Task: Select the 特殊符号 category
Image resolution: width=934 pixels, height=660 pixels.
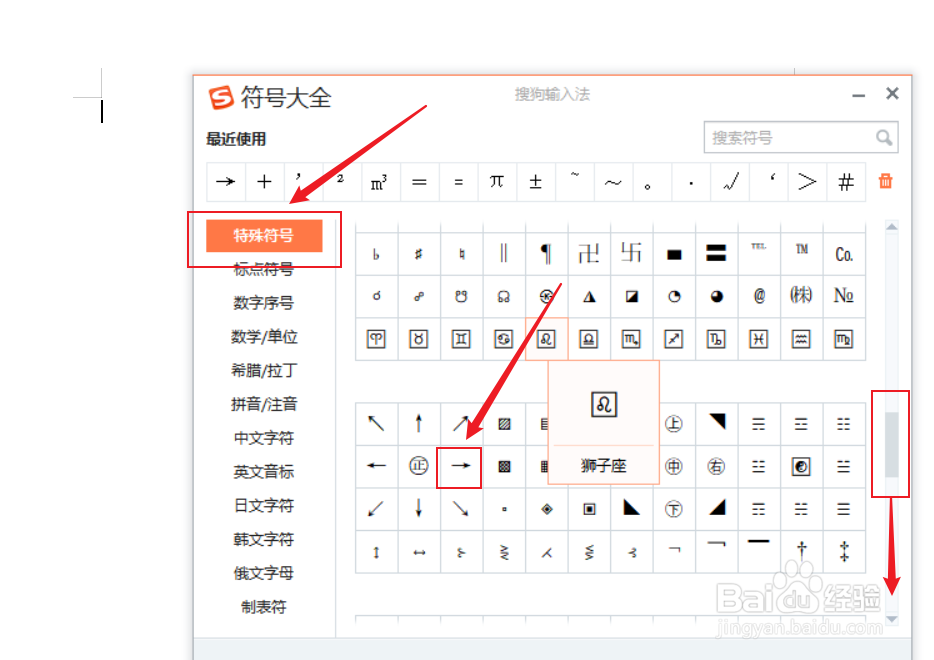Action: (x=264, y=236)
